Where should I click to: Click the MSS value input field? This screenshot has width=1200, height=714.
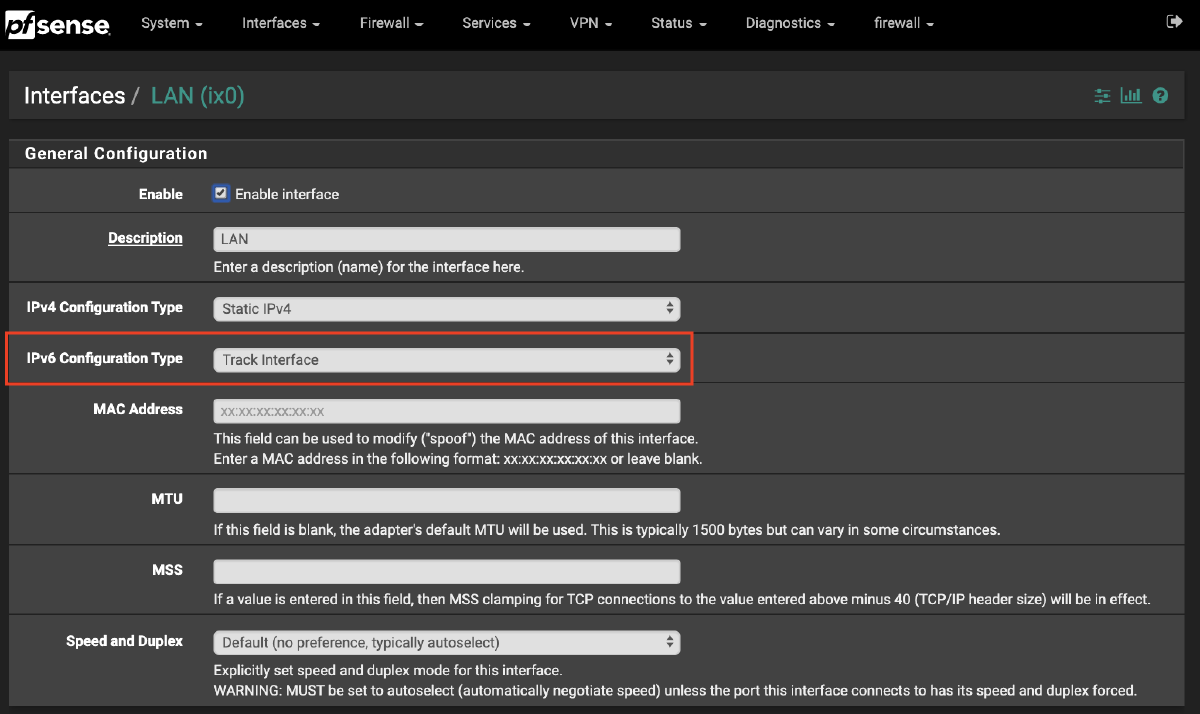[446, 570]
